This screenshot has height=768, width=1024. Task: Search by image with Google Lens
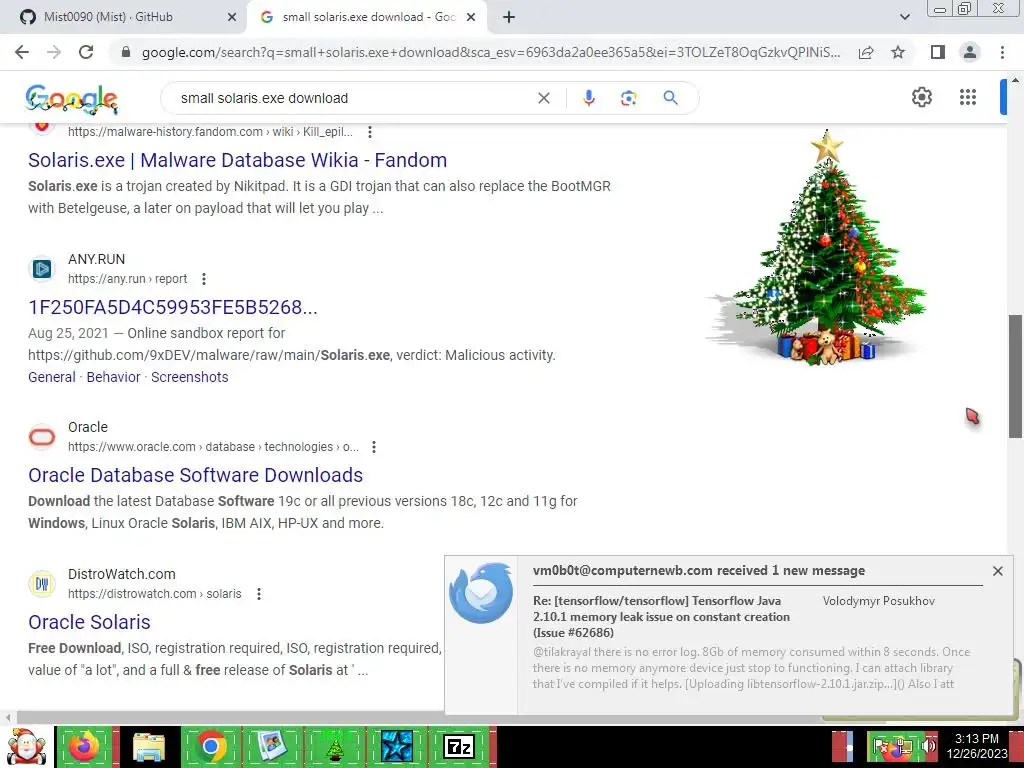coord(628,98)
